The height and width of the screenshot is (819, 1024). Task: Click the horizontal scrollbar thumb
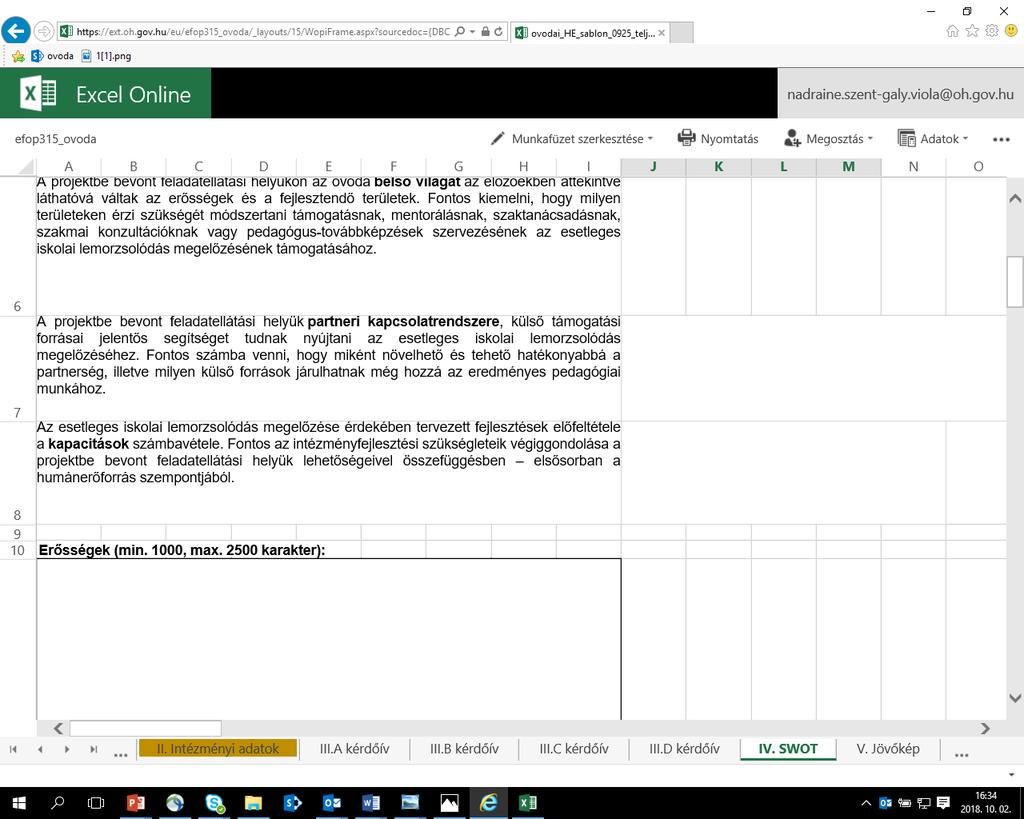[x=146, y=728]
